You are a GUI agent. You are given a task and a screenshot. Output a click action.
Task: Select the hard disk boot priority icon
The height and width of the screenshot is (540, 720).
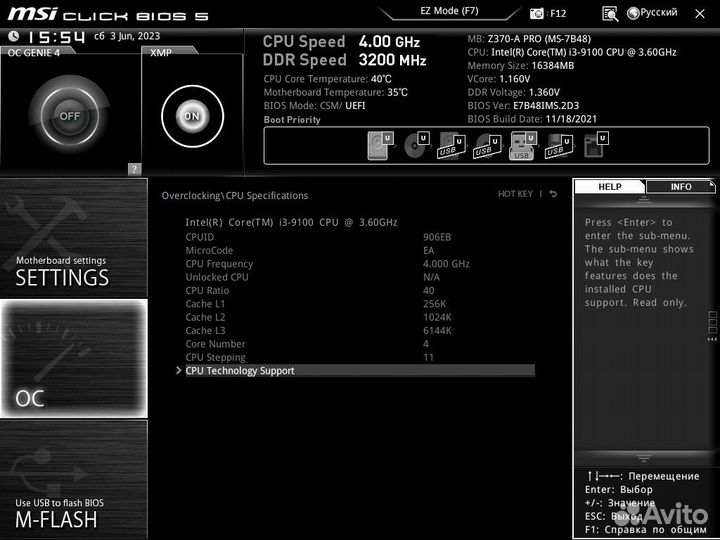pos(380,146)
